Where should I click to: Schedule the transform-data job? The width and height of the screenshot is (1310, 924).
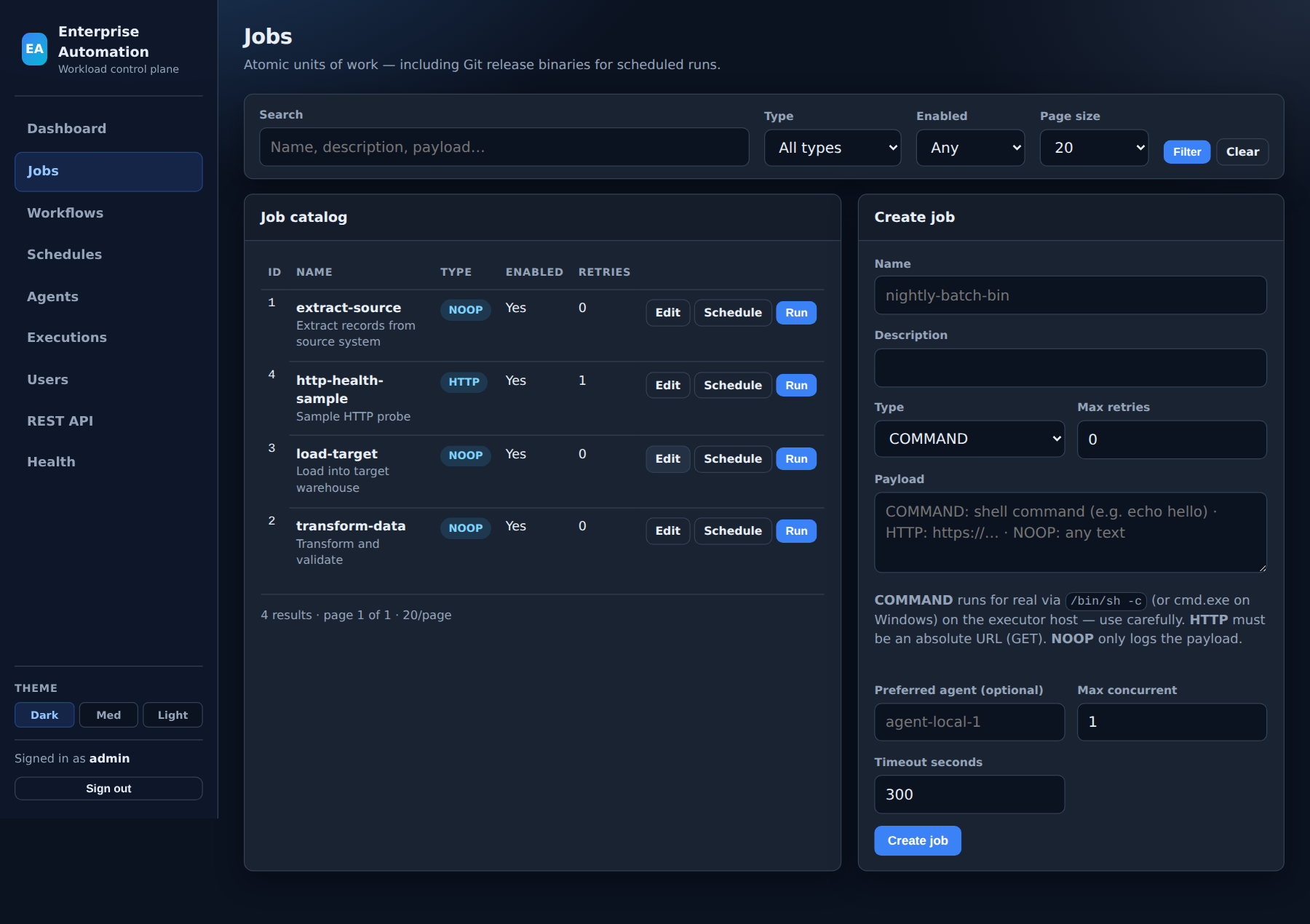click(x=733, y=531)
